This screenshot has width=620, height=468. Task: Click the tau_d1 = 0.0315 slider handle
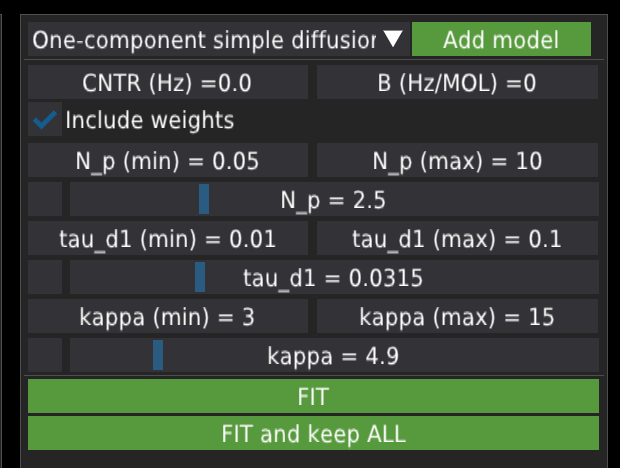(x=200, y=277)
